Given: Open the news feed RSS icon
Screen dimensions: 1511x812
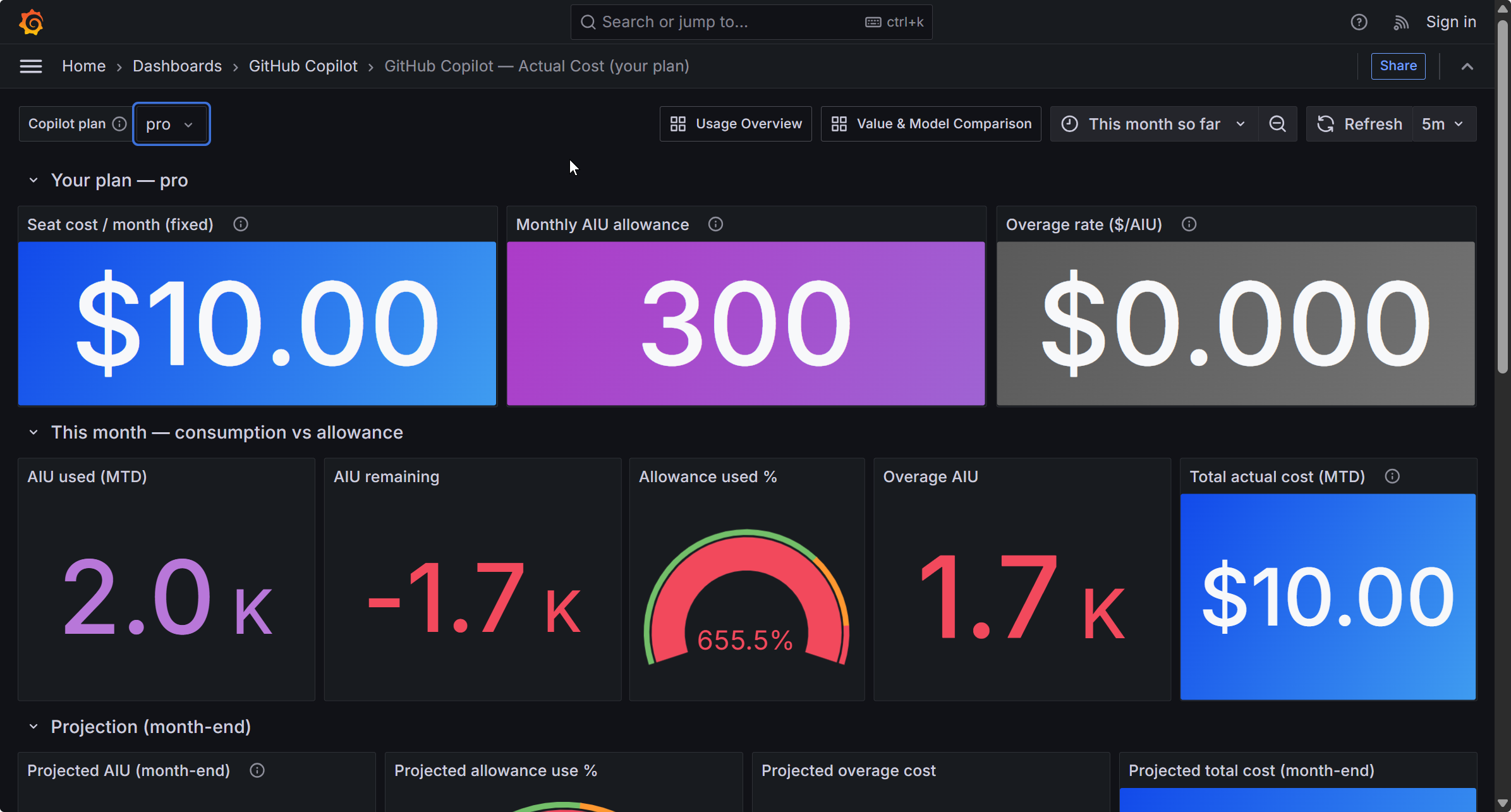Looking at the screenshot, I should point(1401,22).
